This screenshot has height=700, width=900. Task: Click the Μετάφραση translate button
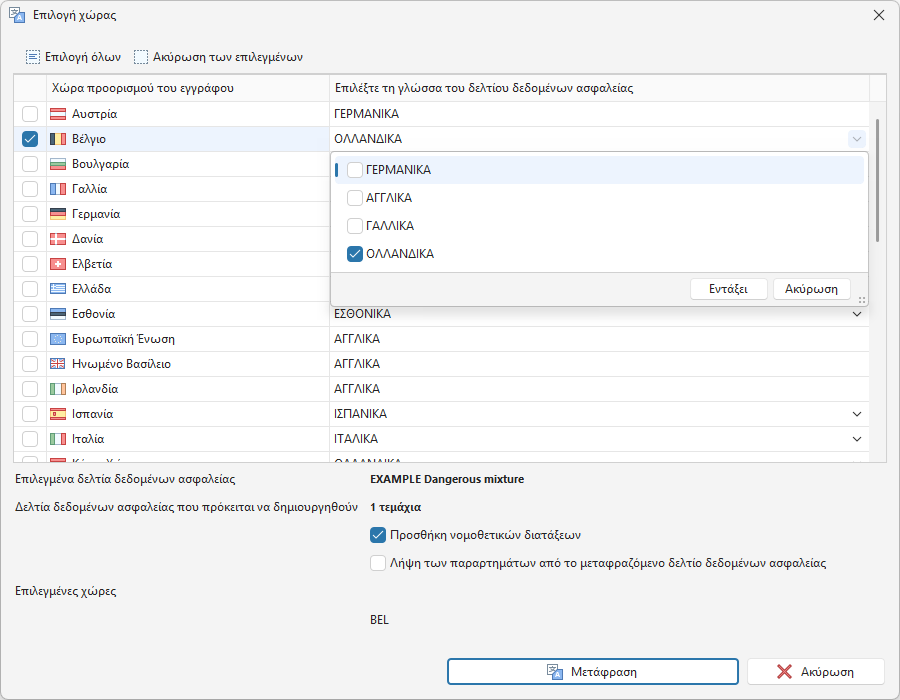tap(592, 671)
